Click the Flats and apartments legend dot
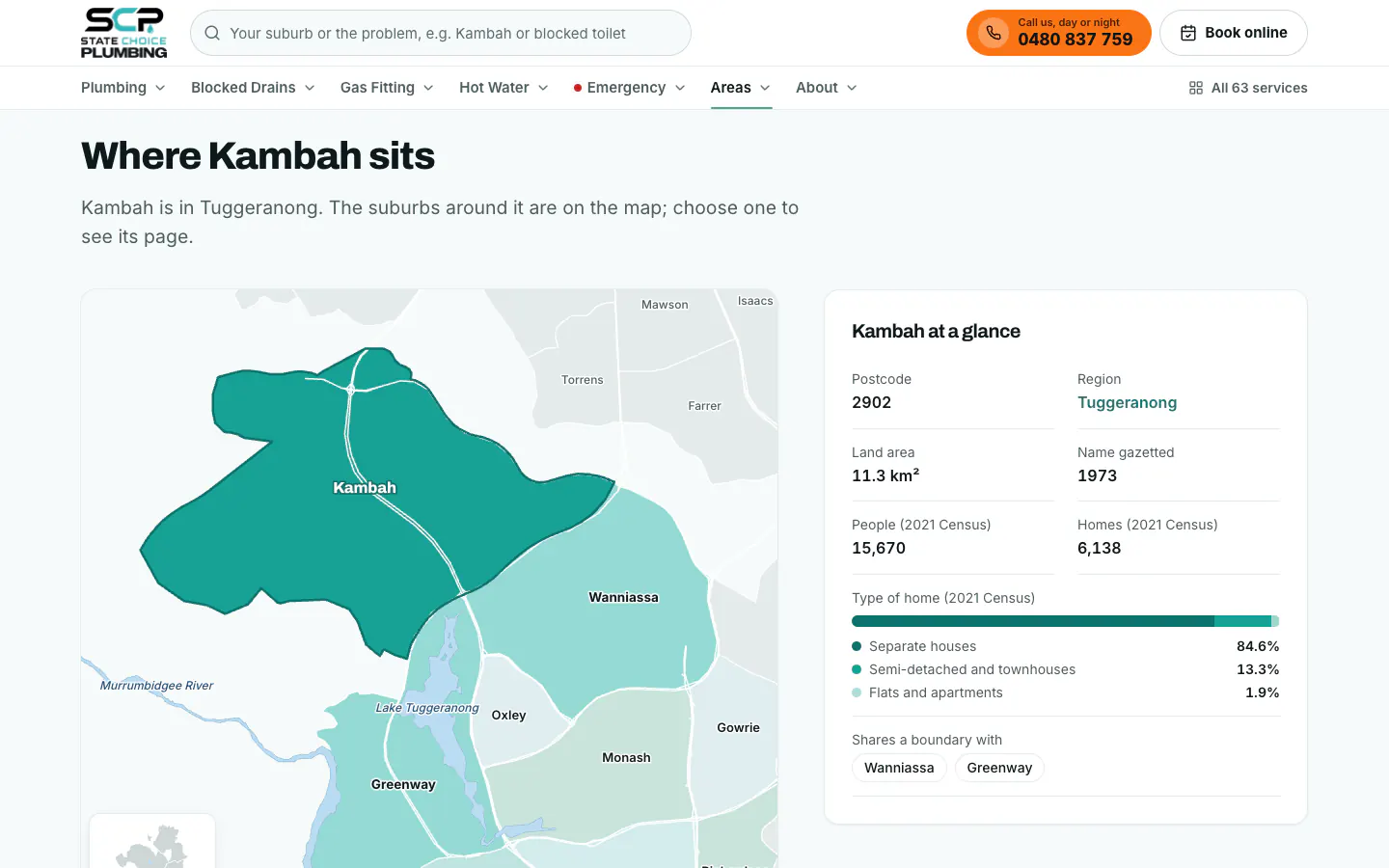 [857, 692]
